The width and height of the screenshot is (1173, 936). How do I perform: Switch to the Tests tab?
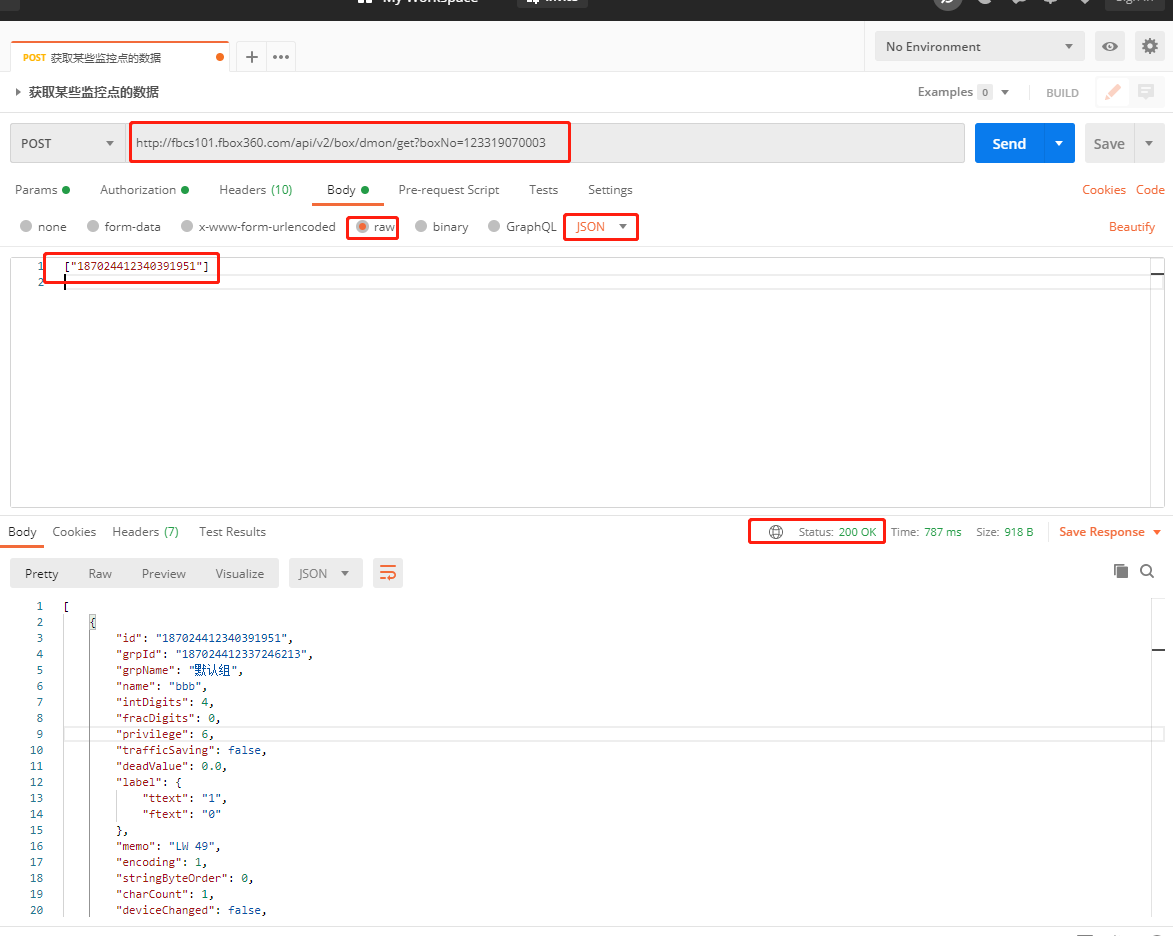pos(544,190)
